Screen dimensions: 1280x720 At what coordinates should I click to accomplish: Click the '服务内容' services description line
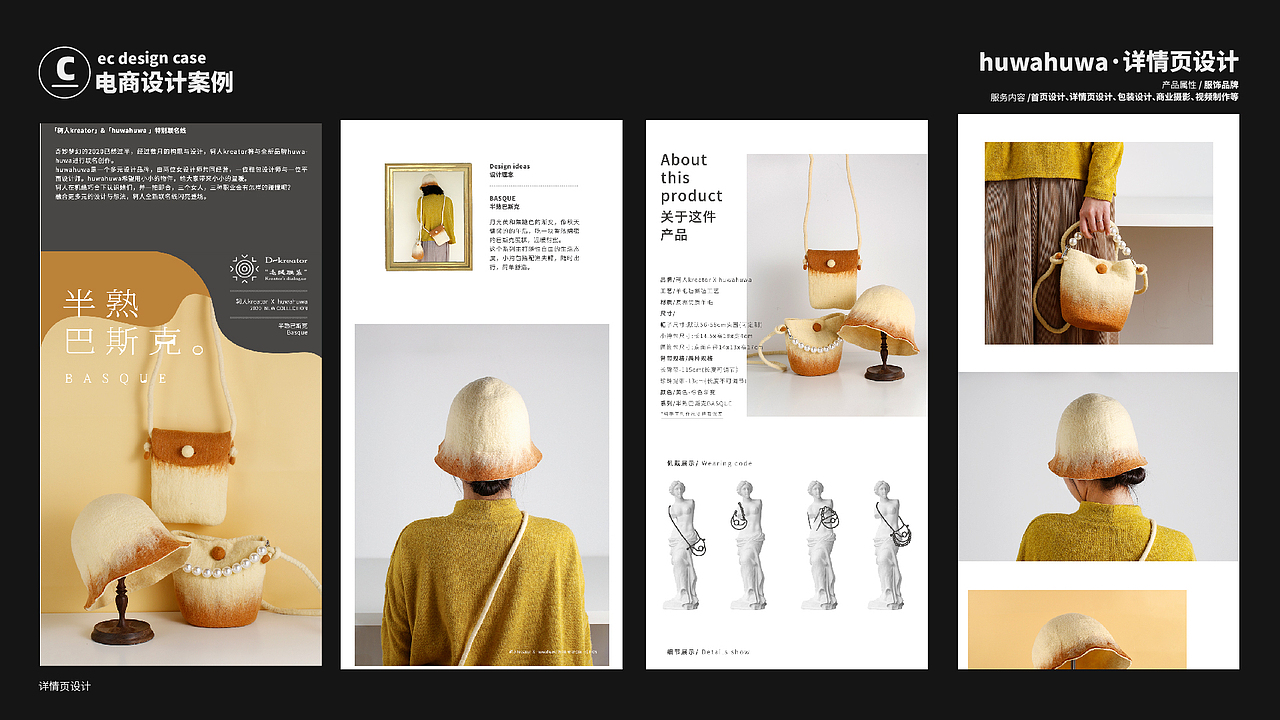click(x=1114, y=98)
